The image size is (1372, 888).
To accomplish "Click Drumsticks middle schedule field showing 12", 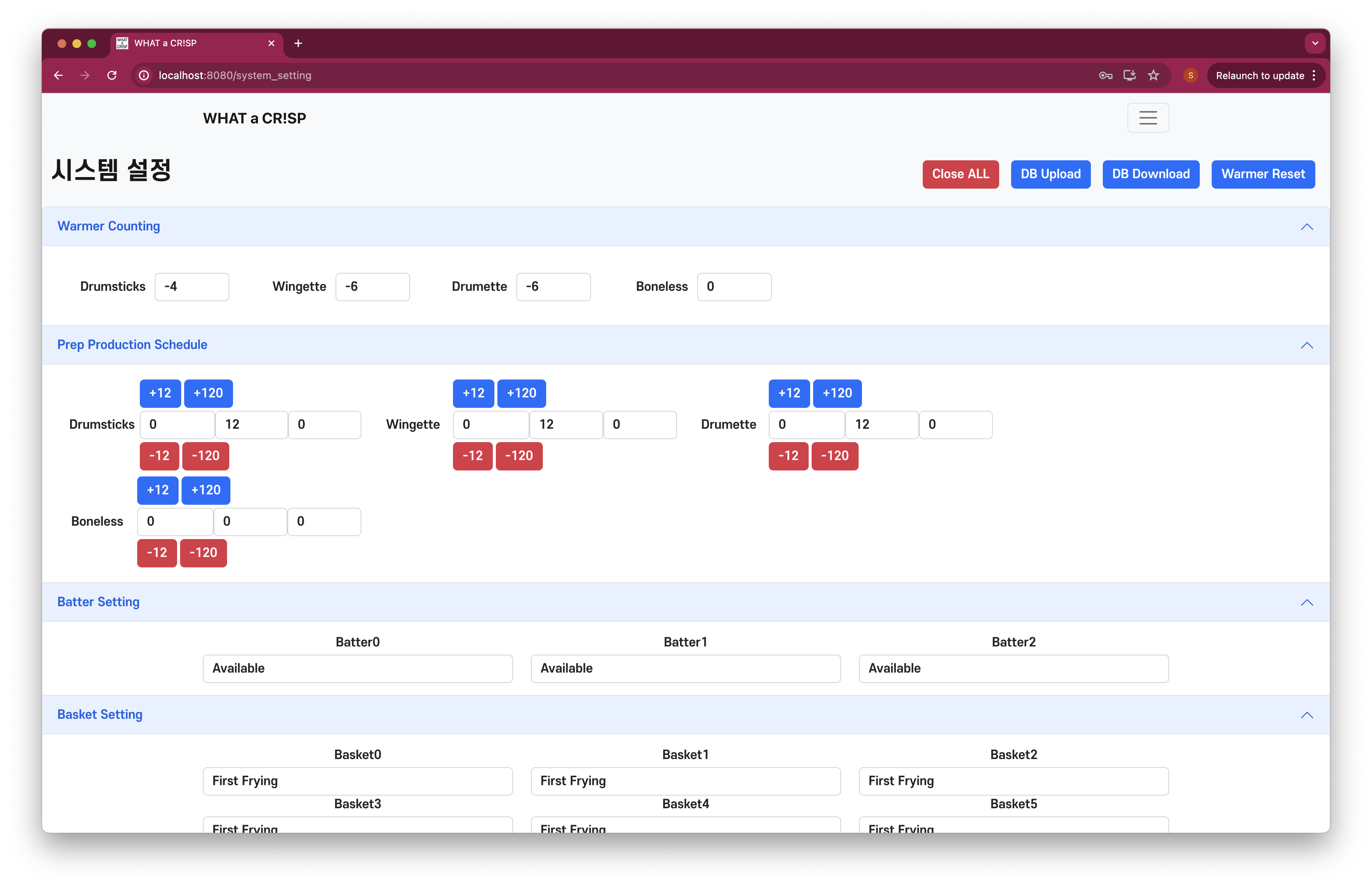I will point(251,425).
